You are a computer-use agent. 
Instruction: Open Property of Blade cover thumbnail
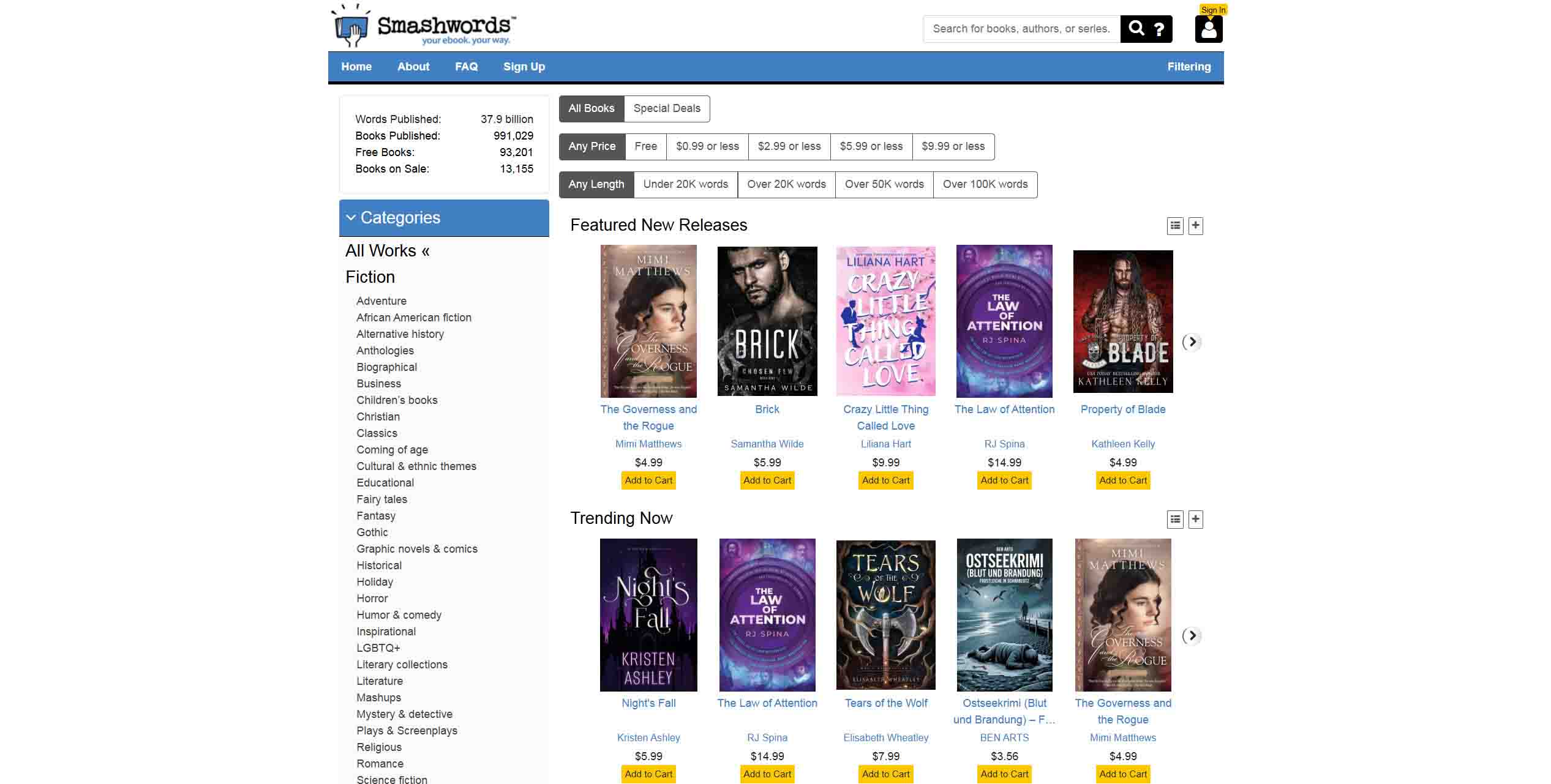pyautogui.click(x=1123, y=321)
